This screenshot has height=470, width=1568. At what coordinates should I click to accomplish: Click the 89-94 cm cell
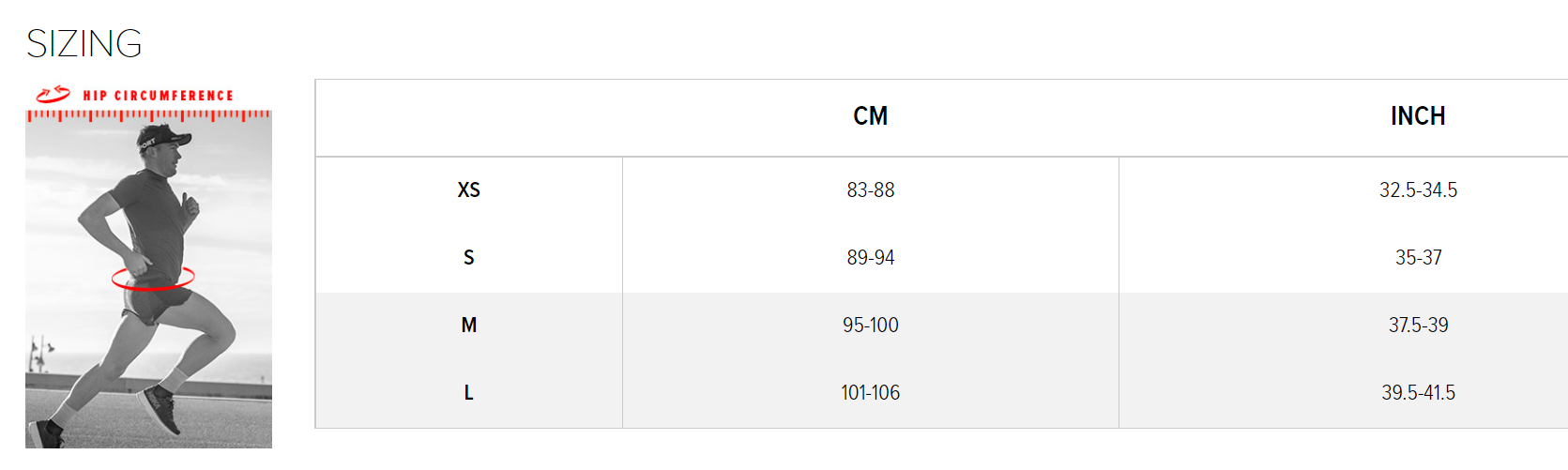(870, 258)
